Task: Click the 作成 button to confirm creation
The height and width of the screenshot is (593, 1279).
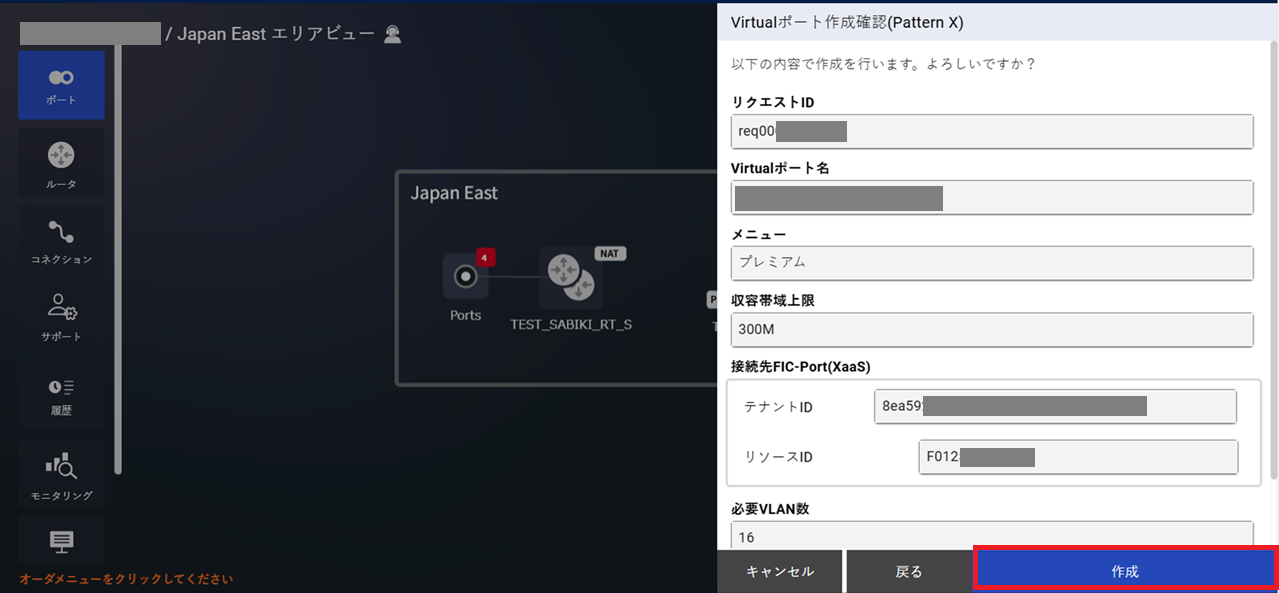Action: (x=1124, y=571)
